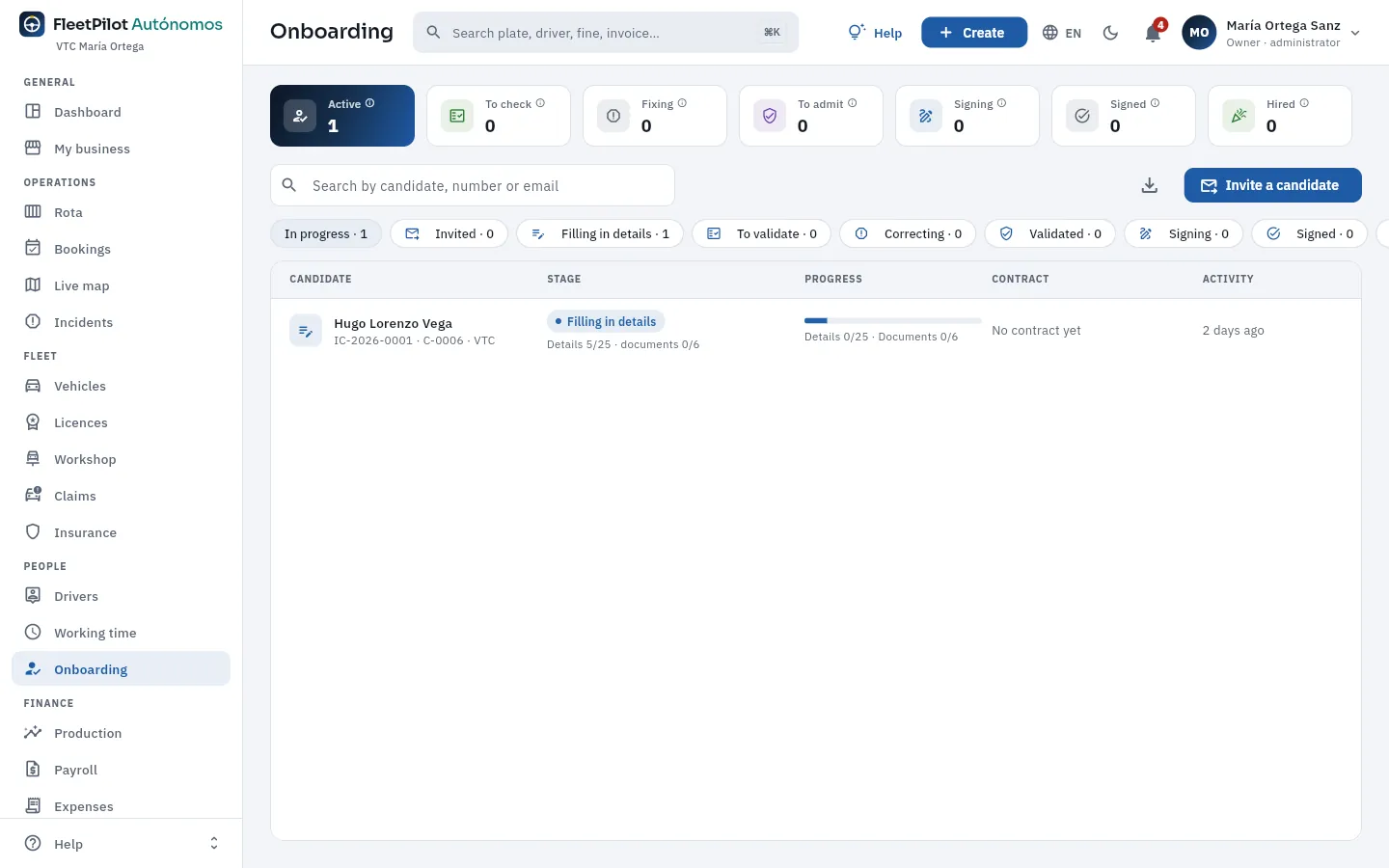
Task: Switch to the Filling in details filter tab
Action: coord(600,233)
